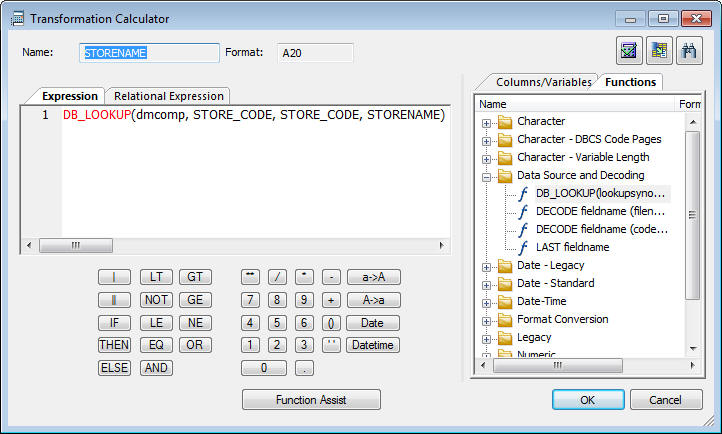Expand the Character - Variable Length folder
Viewport: 722px width, 434px height.
click(x=486, y=159)
